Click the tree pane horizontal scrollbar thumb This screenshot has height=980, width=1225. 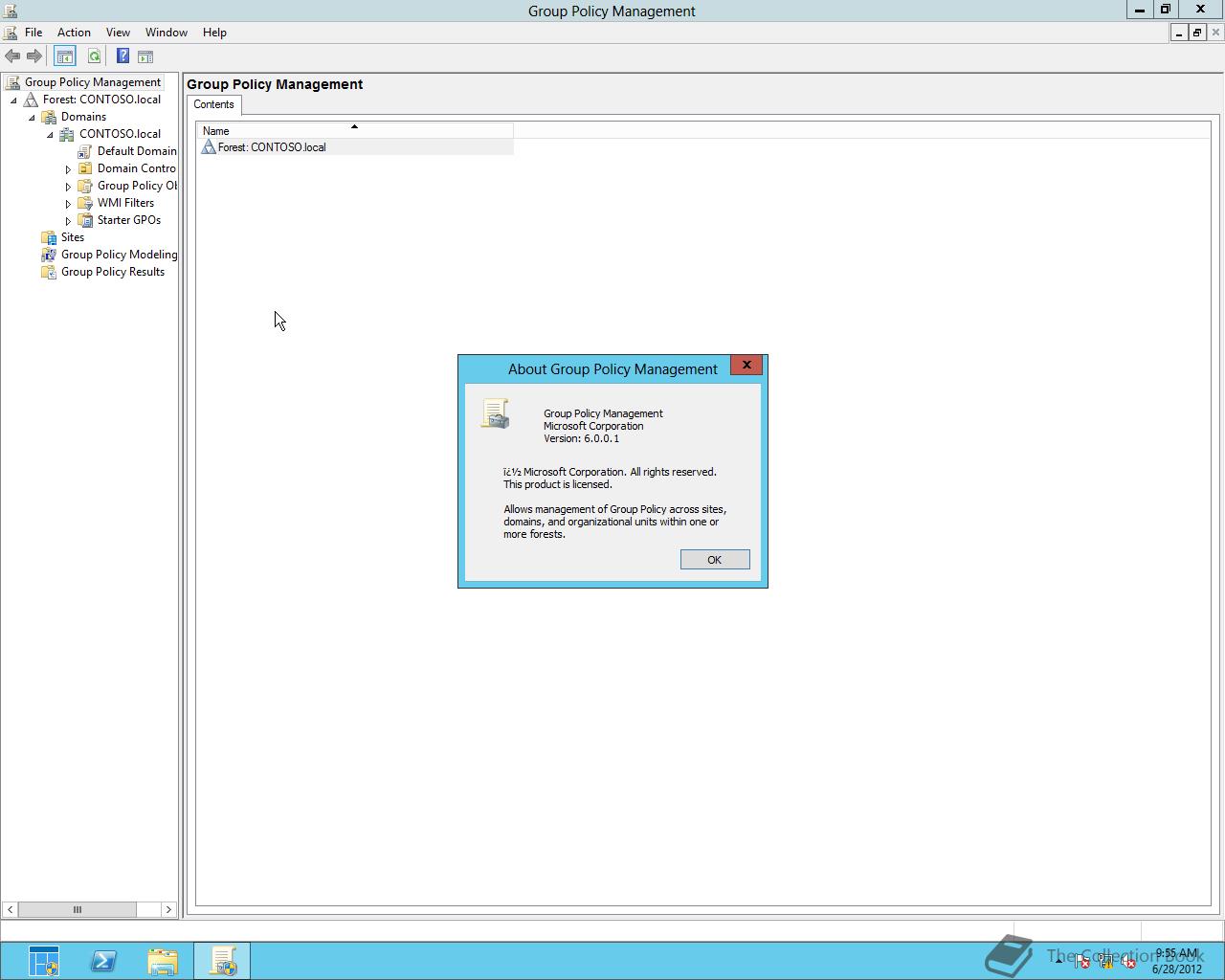point(78,909)
